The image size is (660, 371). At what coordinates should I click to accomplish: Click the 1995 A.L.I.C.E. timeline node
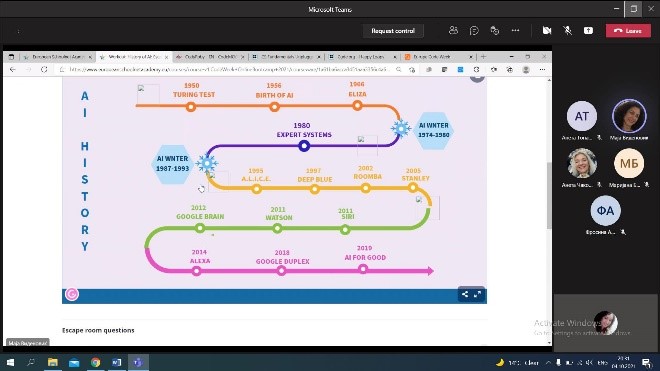point(256,189)
